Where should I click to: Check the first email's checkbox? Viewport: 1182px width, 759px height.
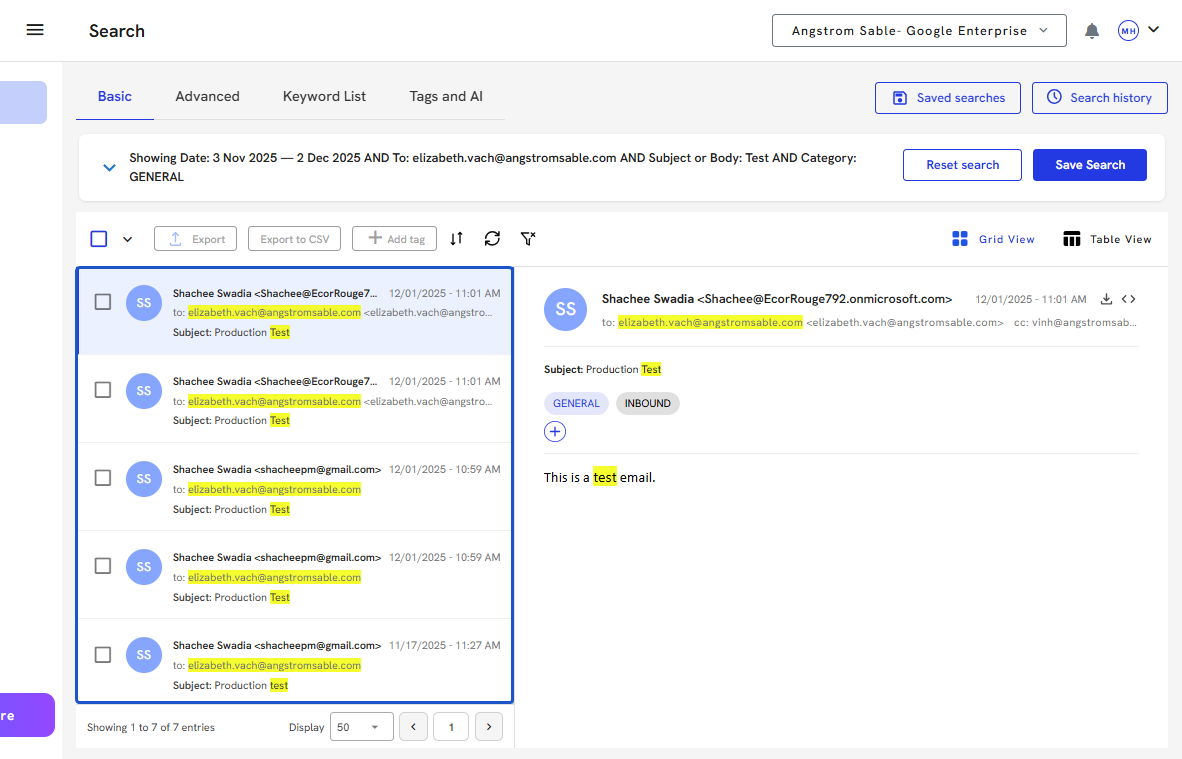(103, 302)
